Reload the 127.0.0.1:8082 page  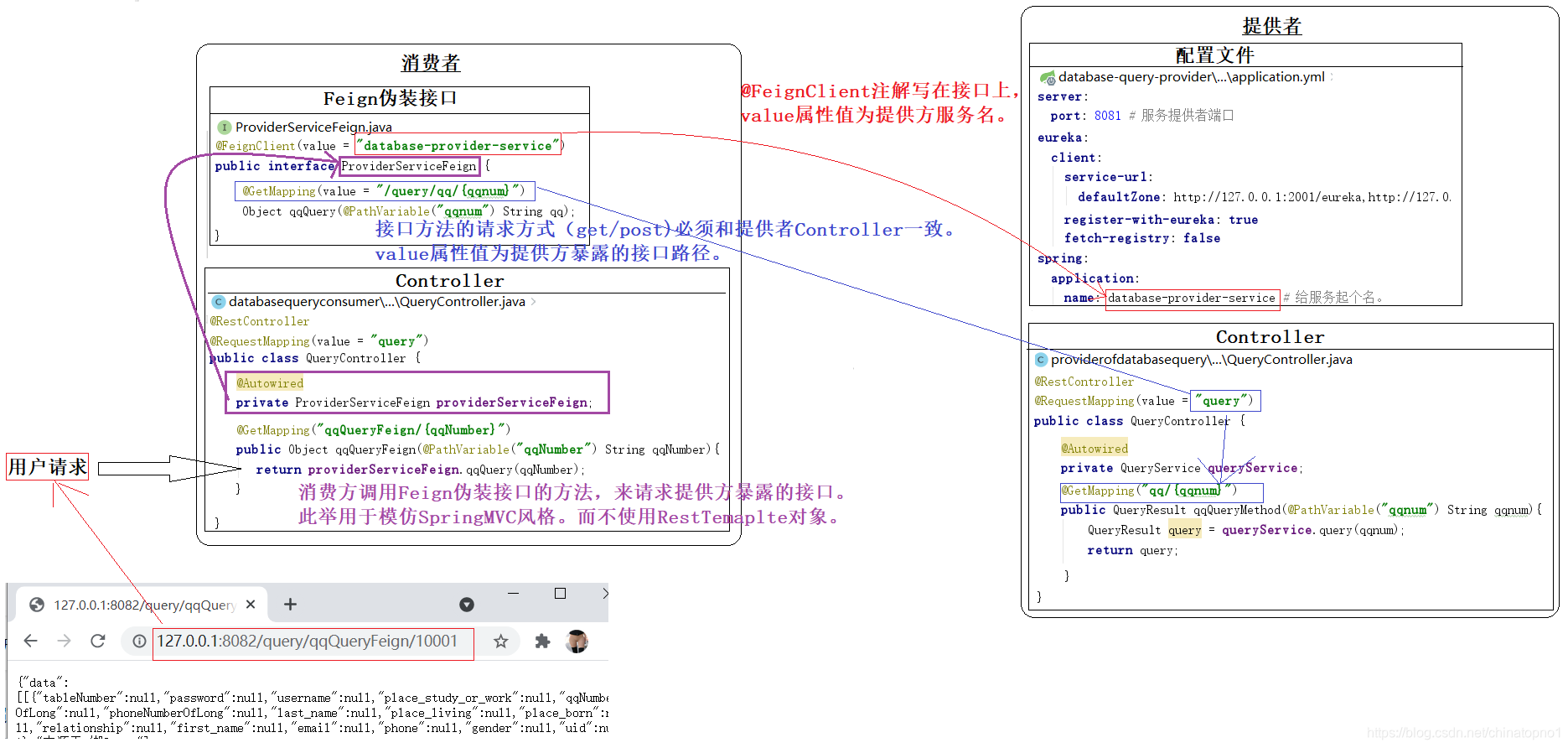point(98,642)
